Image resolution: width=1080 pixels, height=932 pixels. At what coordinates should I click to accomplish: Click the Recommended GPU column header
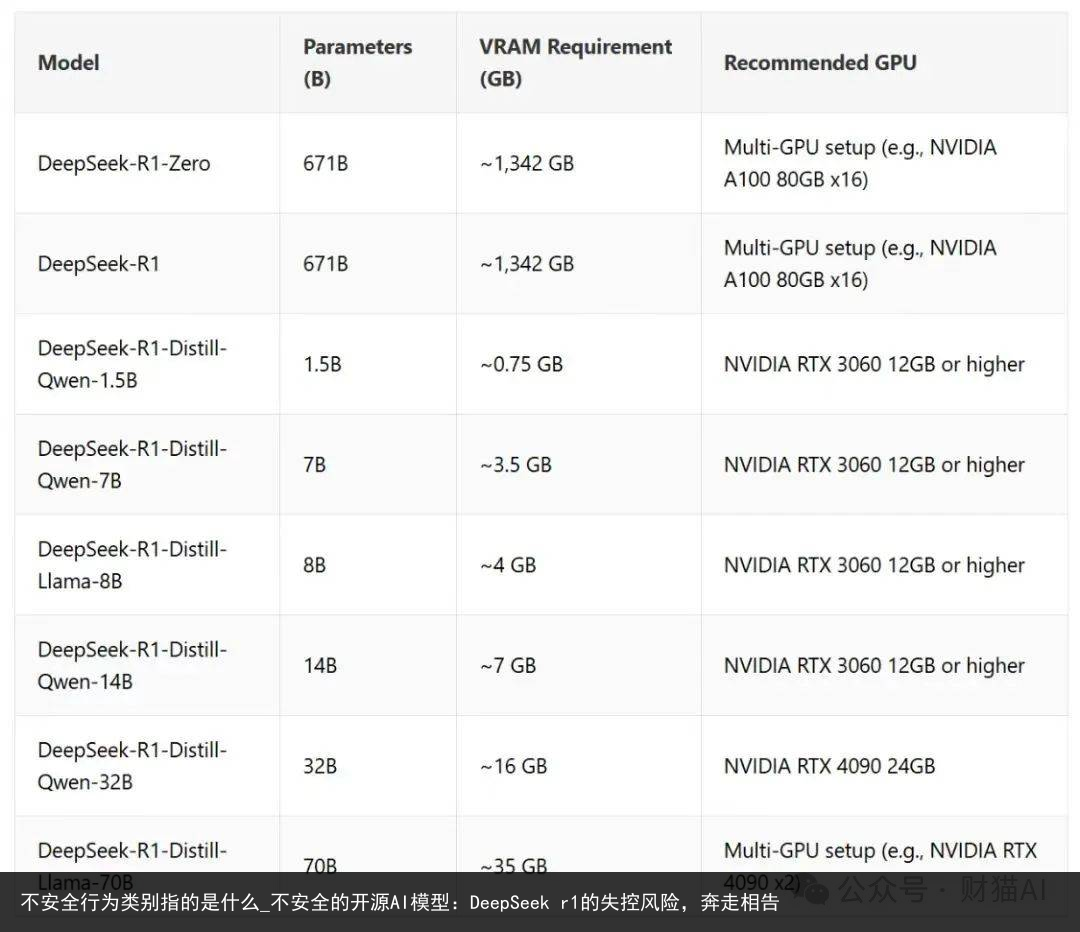(x=820, y=63)
